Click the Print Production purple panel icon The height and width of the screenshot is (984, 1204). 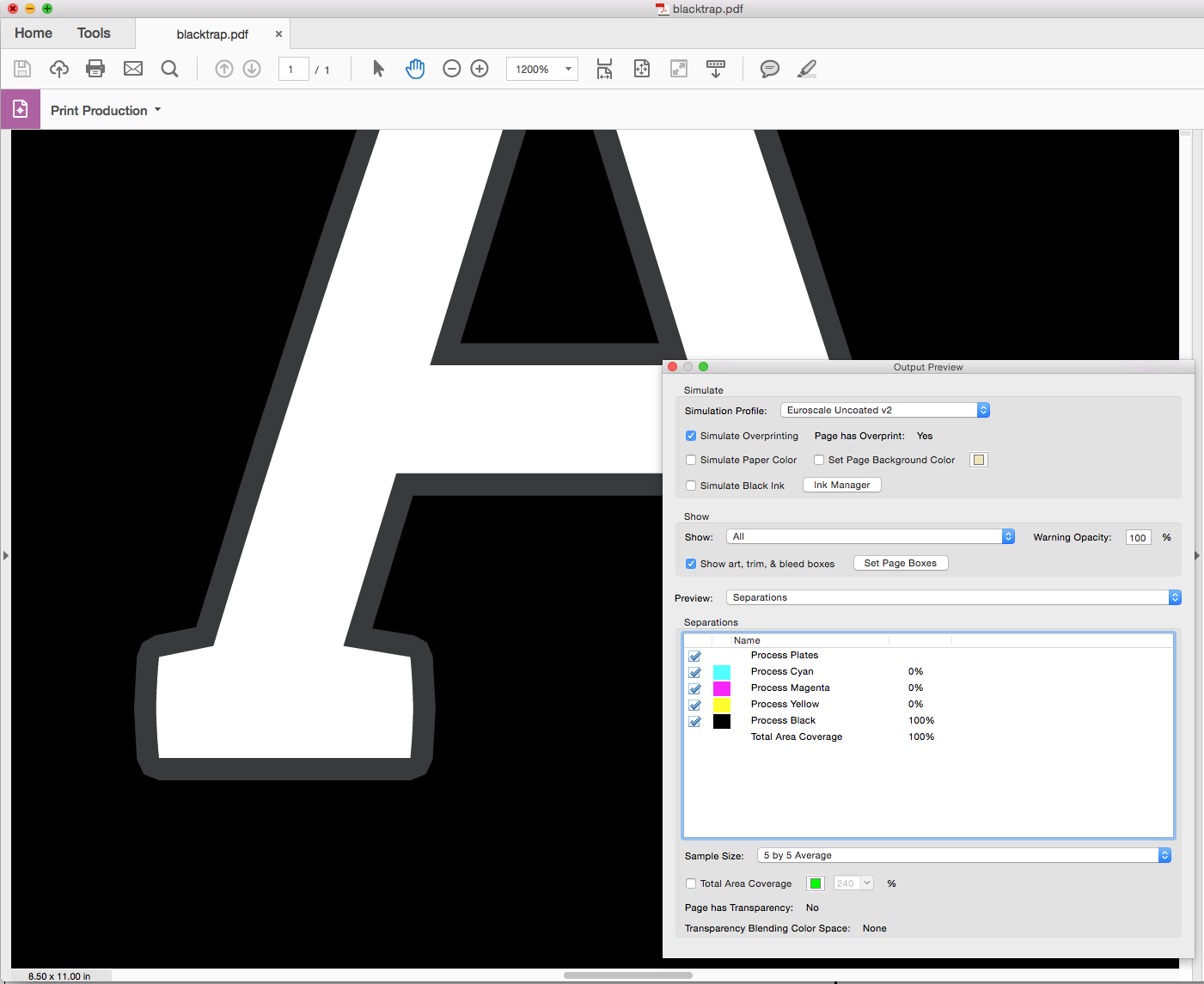pos(21,109)
